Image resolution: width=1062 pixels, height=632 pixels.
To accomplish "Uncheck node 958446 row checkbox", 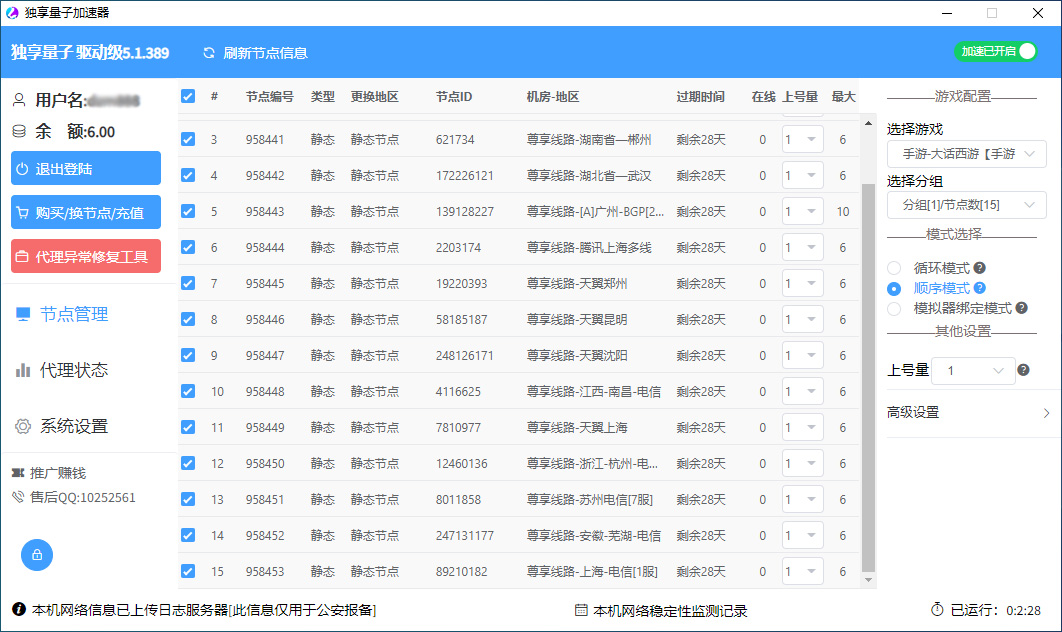I will (188, 319).
